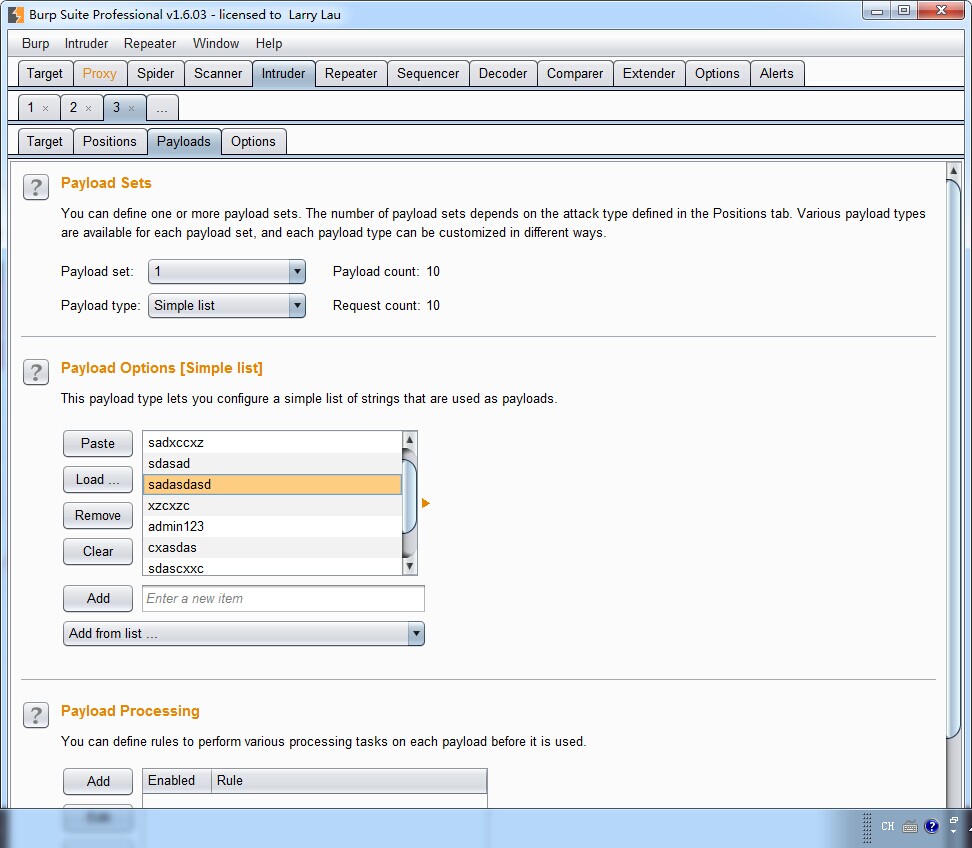This screenshot has width=972, height=848.
Task: Close Intruder attack tab 2
Action: point(89,108)
